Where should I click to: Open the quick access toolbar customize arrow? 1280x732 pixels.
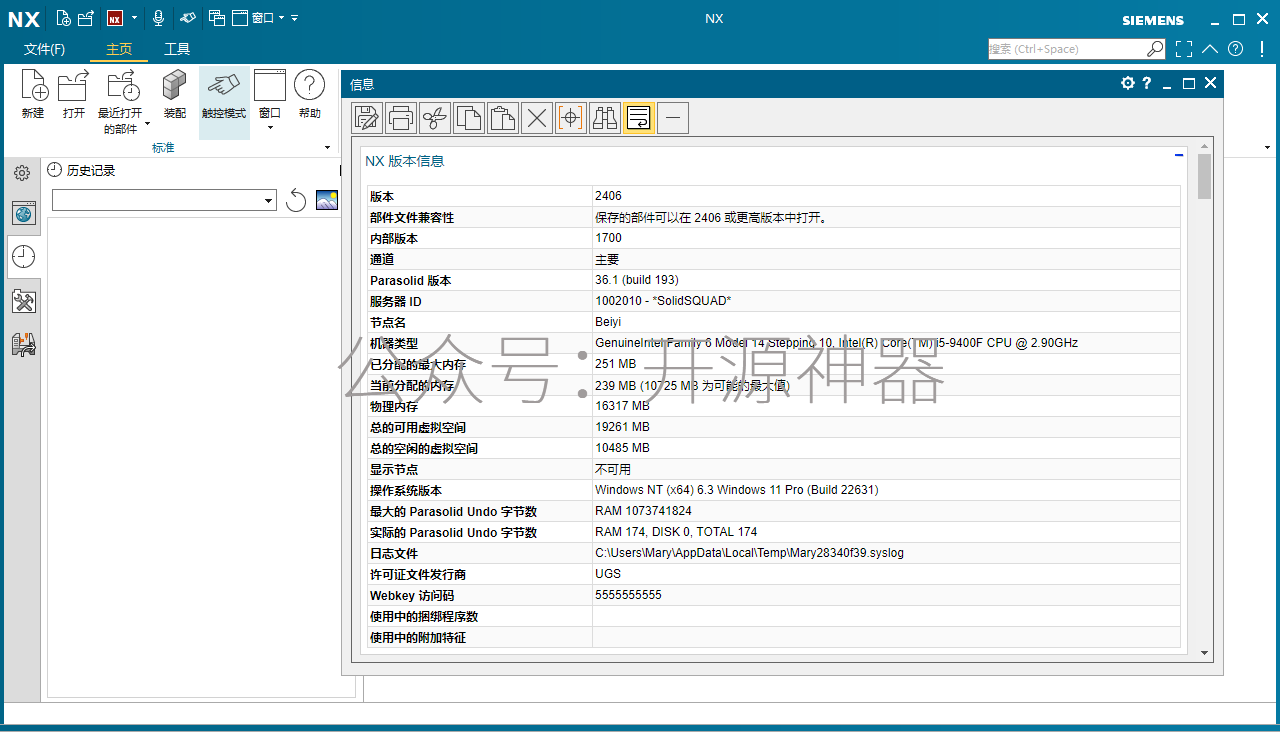click(295, 18)
